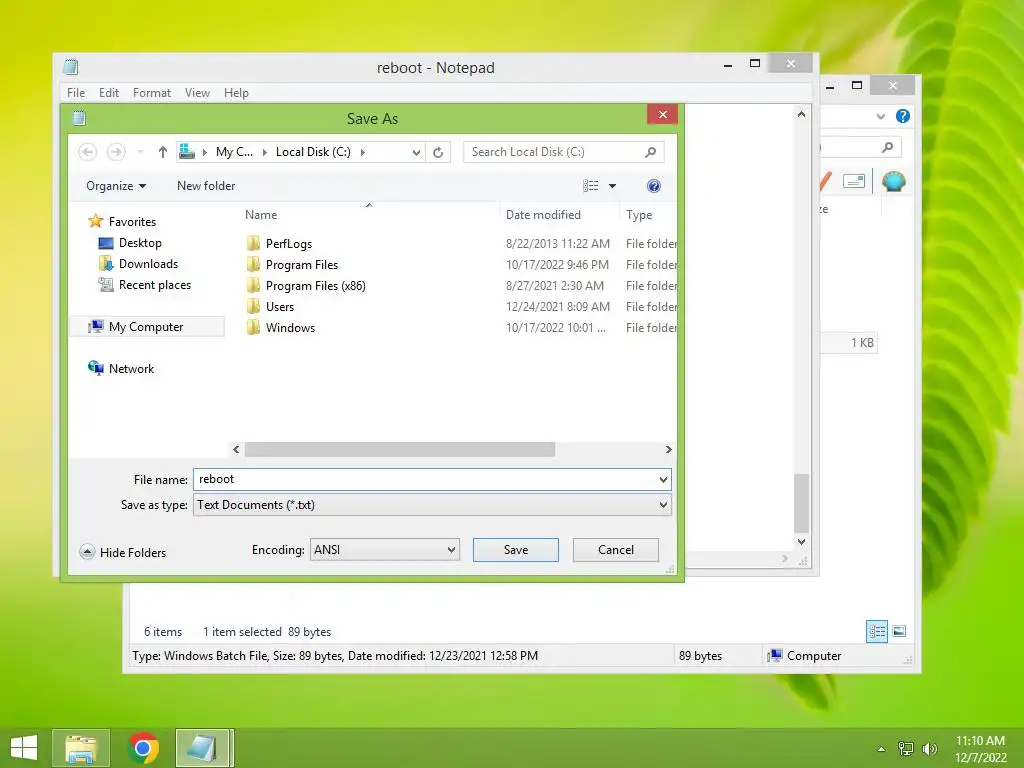The height and width of the screenshot is (768, 1024).
Task: Go up one folder level
Action: click(163, 152)
